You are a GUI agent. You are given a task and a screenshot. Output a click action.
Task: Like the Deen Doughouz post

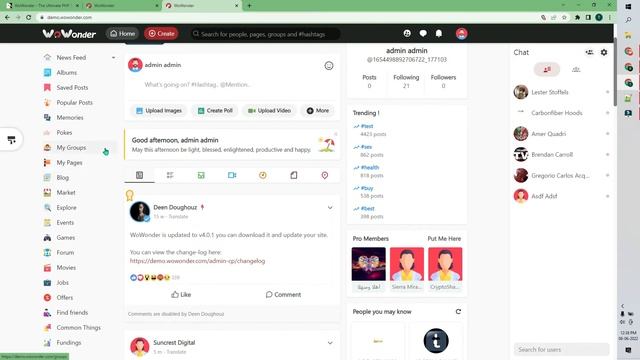click(x=181, y=295)
